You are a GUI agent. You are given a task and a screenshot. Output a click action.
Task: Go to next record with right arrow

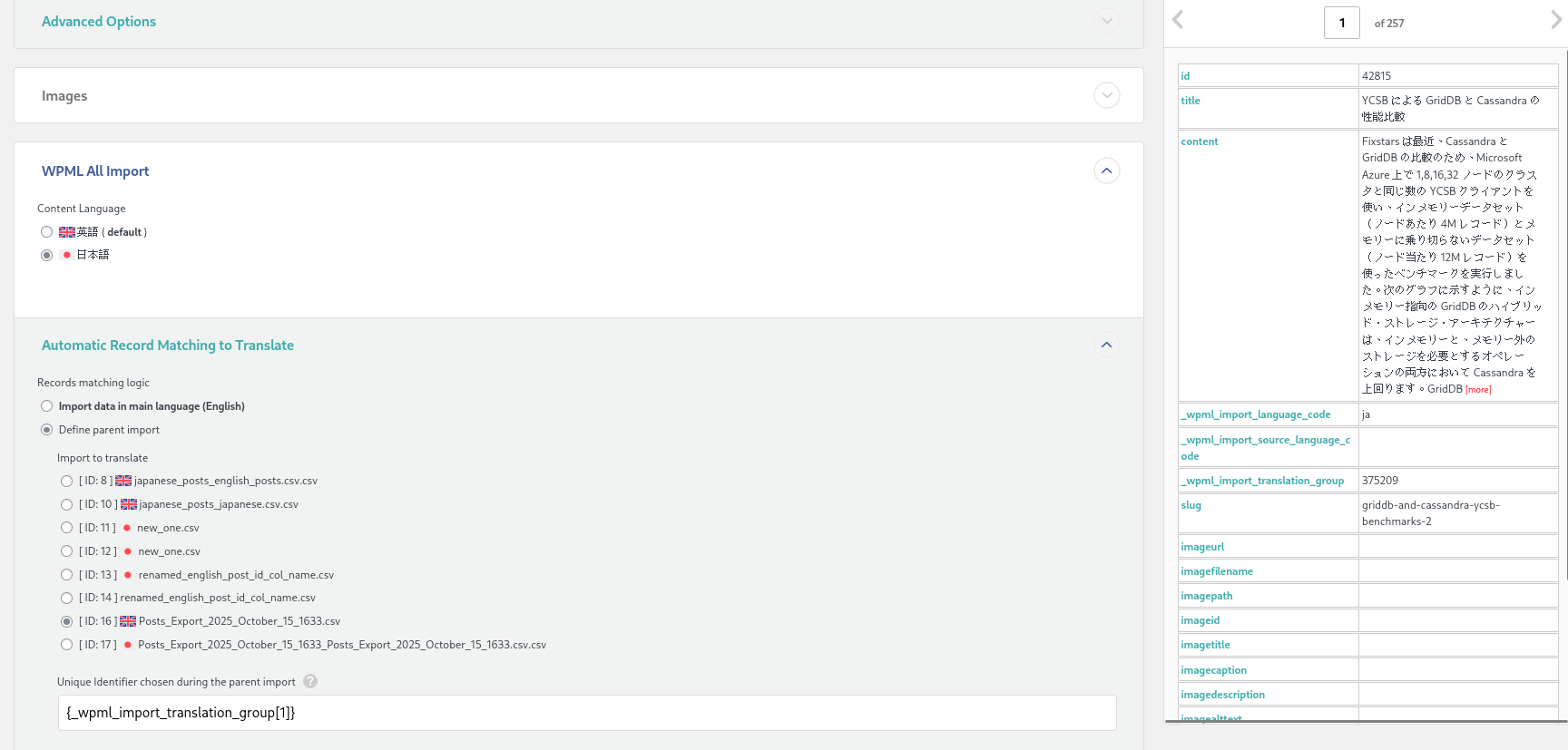pyautogui.click(x=1556, y=20)
